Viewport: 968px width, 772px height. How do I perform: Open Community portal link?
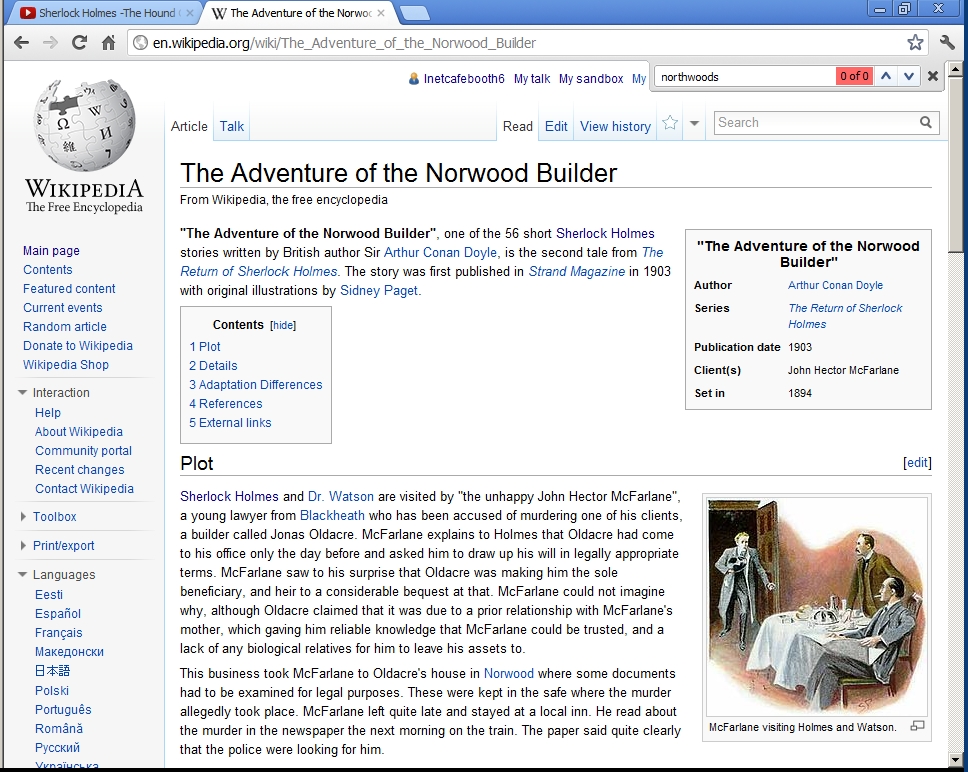[83, 450]
